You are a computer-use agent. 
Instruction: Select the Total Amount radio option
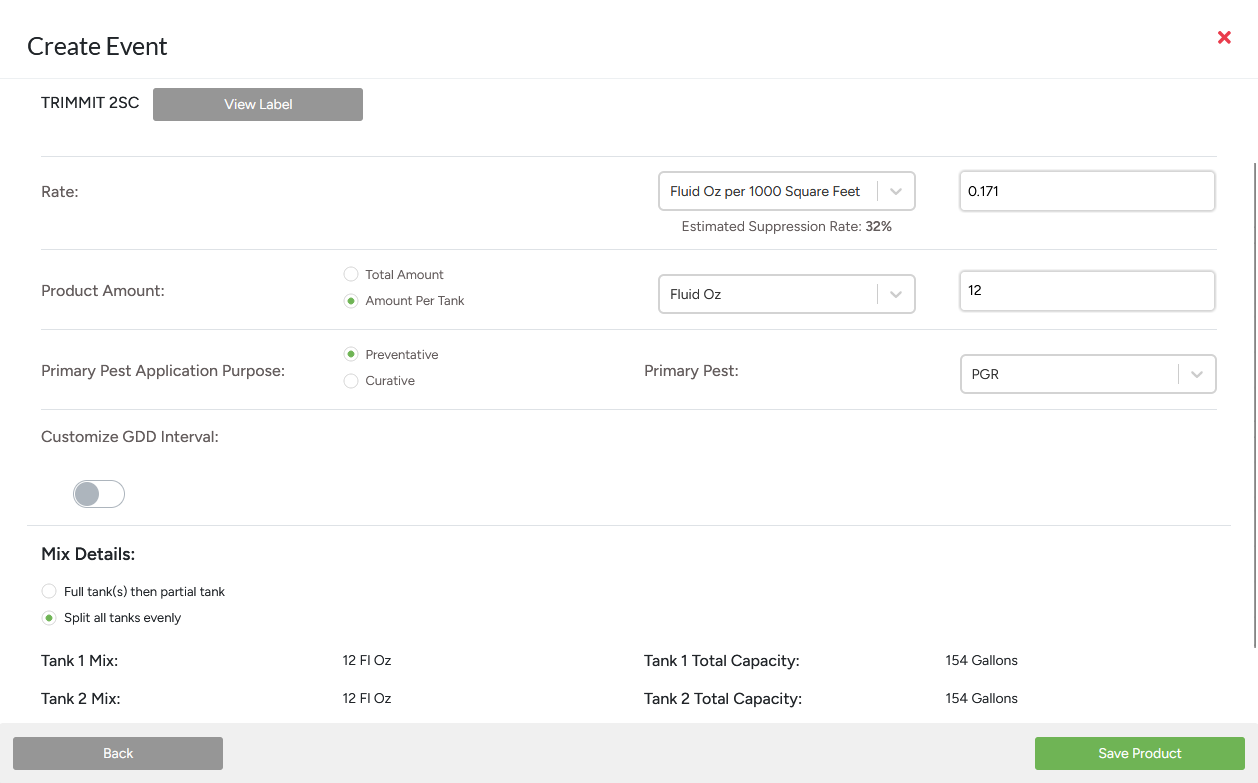(x=351, y=274)
